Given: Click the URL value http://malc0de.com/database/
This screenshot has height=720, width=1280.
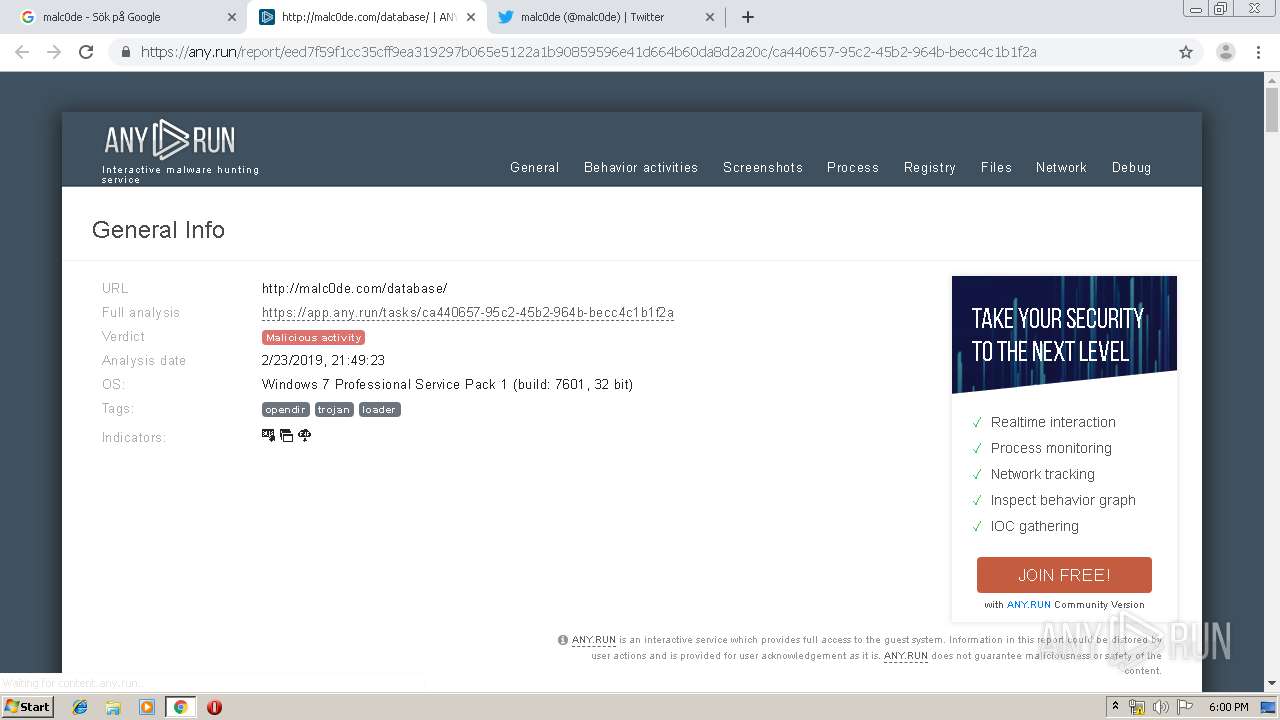Looking at the screenshot, I should (x=355, y=288).
